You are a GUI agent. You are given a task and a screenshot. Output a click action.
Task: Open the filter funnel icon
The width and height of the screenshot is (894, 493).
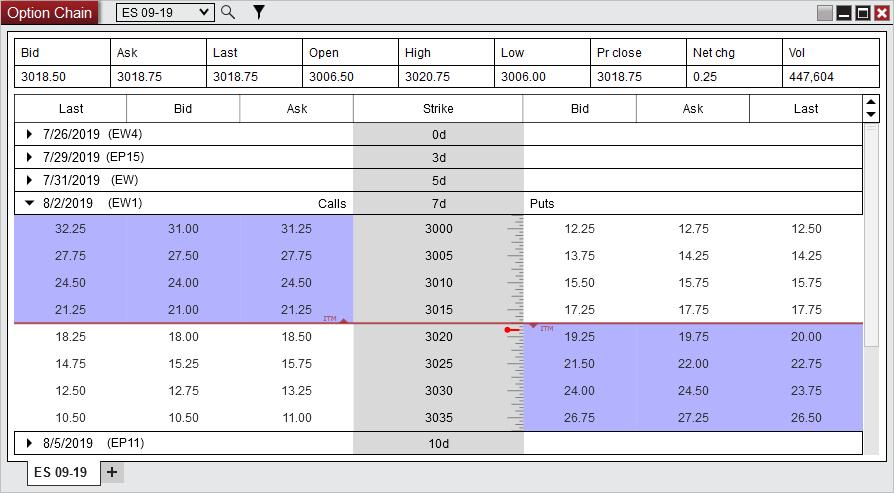click(x=259, y=12)
